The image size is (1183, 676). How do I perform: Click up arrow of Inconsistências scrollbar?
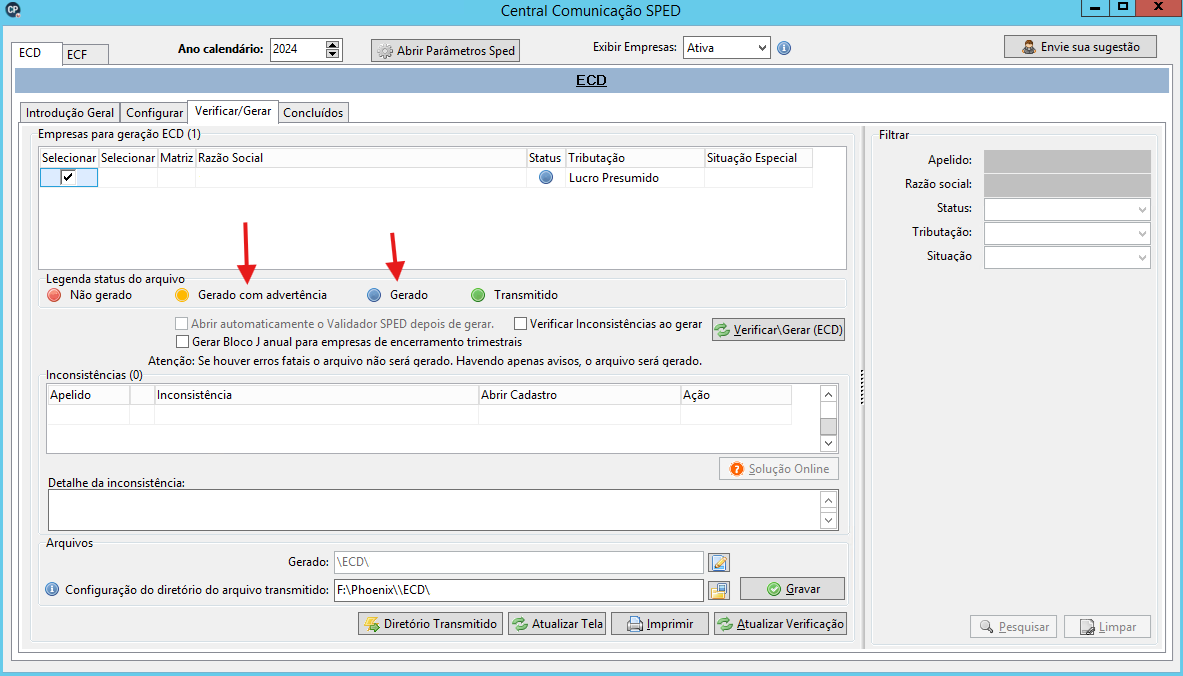(828, 395)
